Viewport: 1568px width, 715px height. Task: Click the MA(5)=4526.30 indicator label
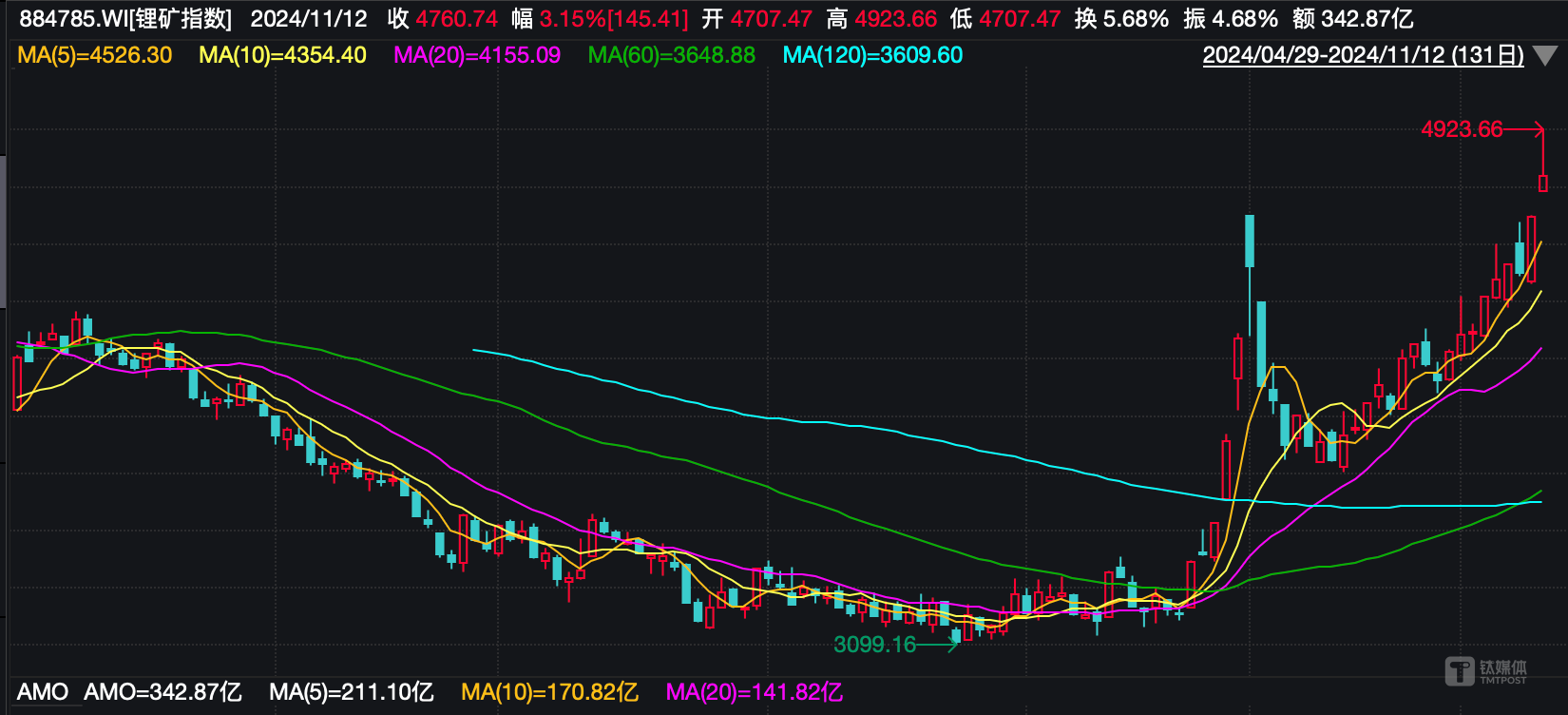[95, 55]
